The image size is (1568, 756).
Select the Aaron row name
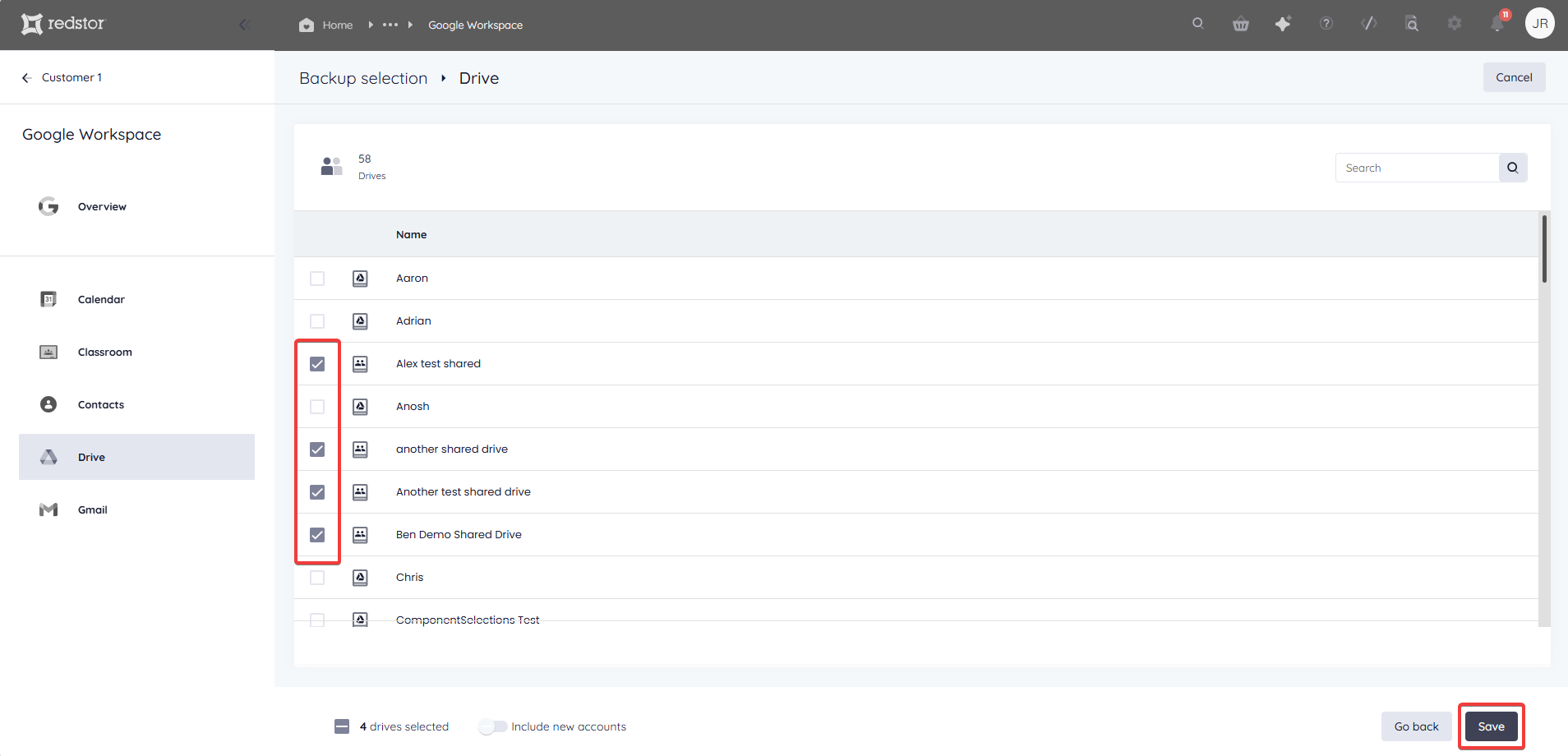click(x=412, y=279)
